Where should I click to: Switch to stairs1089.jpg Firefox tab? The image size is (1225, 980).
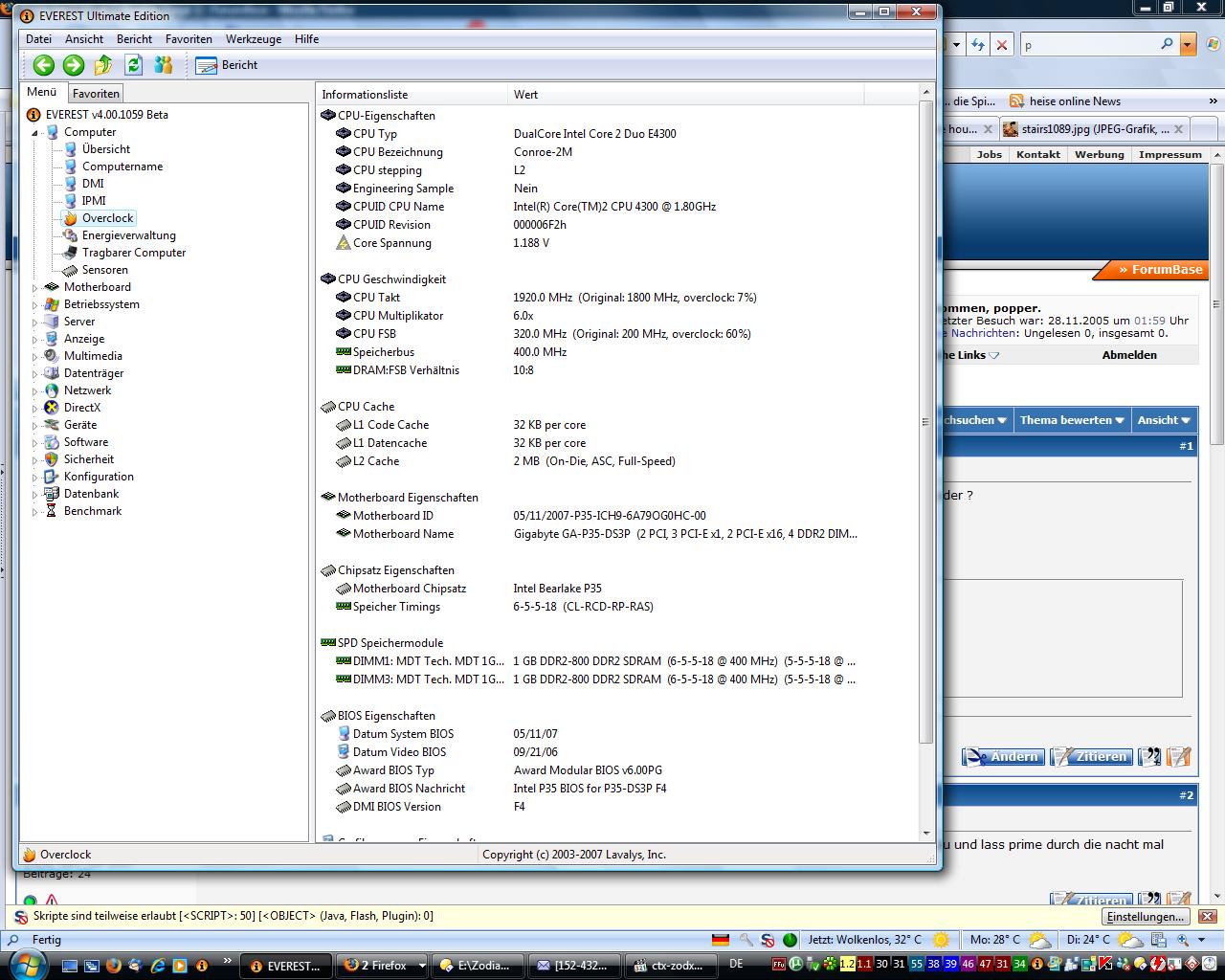pos(1094,129)
